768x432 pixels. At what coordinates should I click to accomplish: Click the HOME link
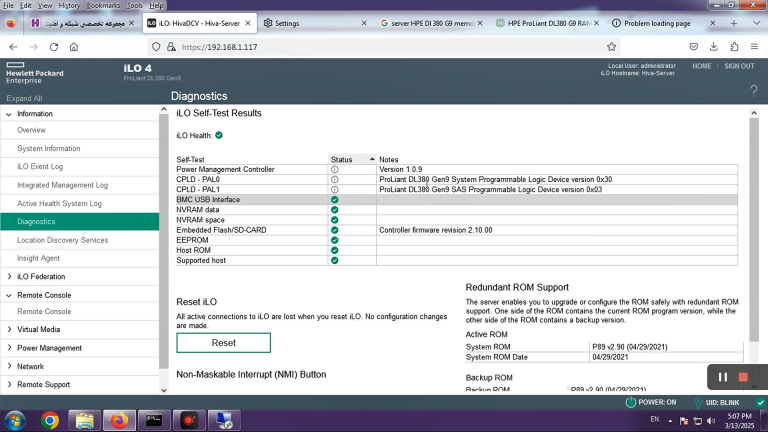(x=701, y=66)
